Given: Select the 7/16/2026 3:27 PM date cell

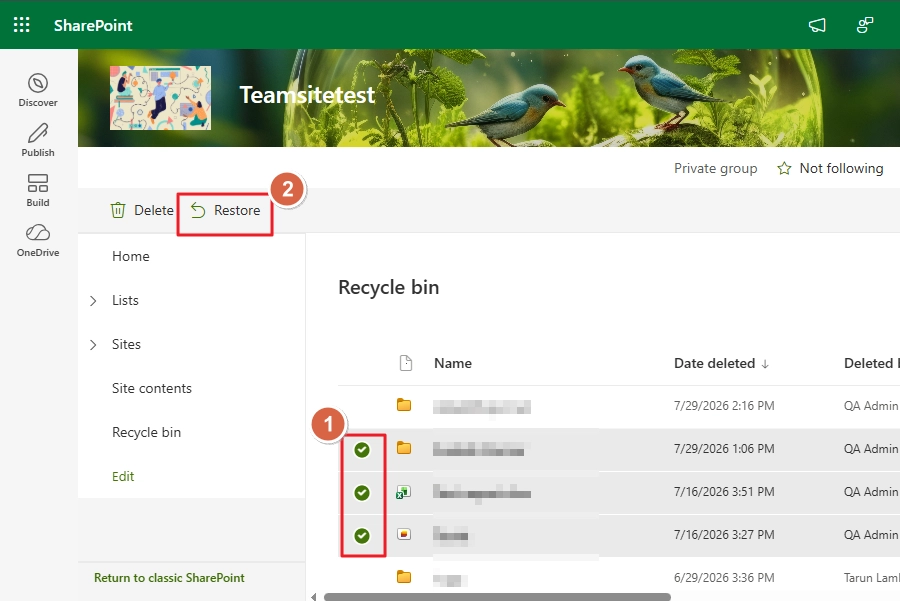Looking at the screenshot, I should (724, 534).
